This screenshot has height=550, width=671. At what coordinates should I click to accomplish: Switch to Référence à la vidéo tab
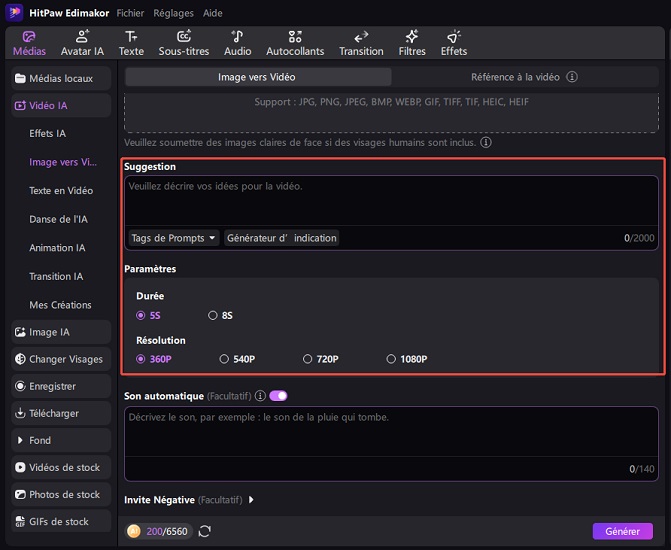(x=524, y=77)
